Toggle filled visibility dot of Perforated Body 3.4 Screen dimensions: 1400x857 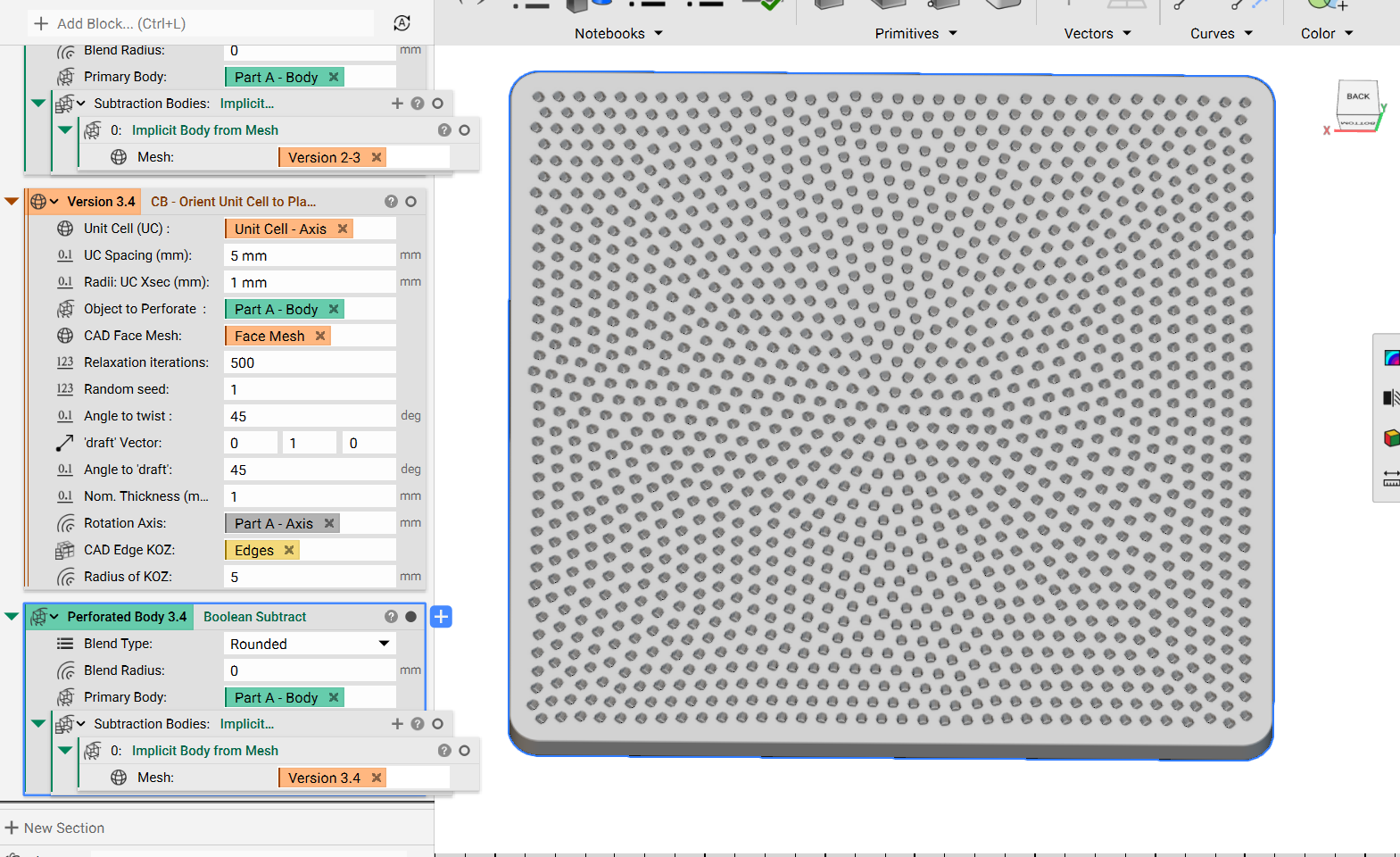[x=410, y=617]
